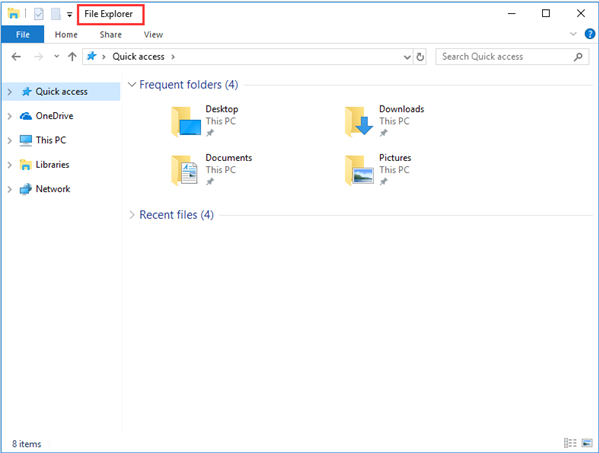Select OneDrive in navigation pane
Screen dimensions: 599x453
click(x=54, y=116)
